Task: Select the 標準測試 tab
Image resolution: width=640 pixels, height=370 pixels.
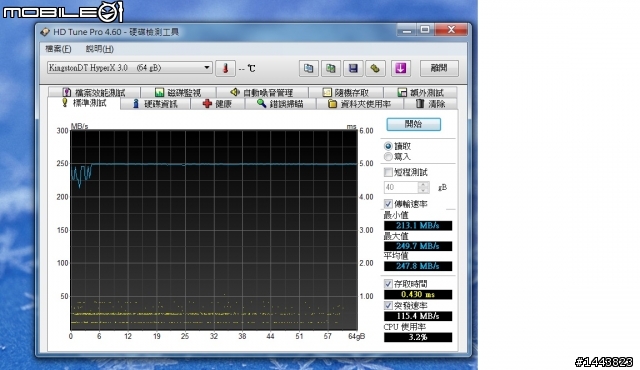Action: point(84,103)
